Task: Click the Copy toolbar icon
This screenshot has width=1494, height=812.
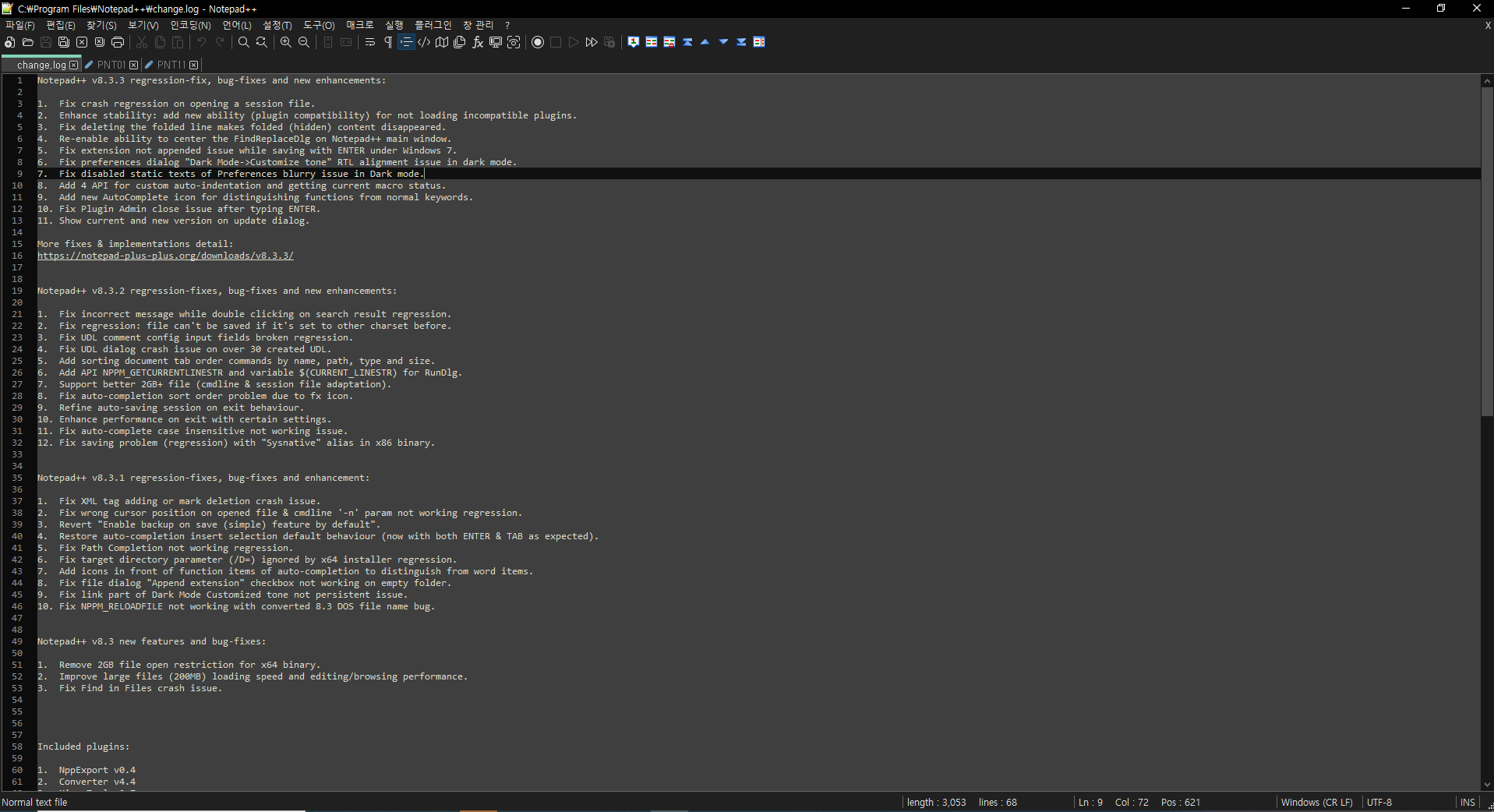Action: coord(160,42)
